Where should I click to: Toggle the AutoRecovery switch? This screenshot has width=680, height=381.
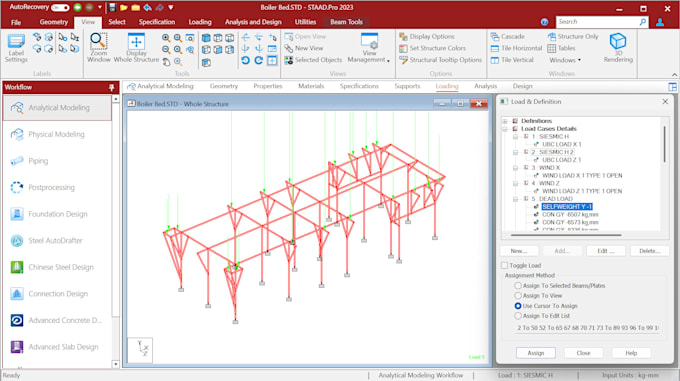point(60,7)
